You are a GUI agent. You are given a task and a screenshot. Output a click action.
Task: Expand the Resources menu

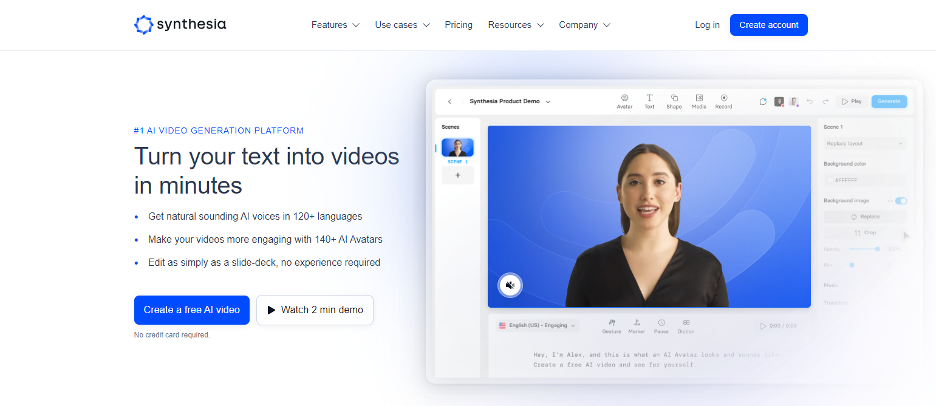point(516,25)
